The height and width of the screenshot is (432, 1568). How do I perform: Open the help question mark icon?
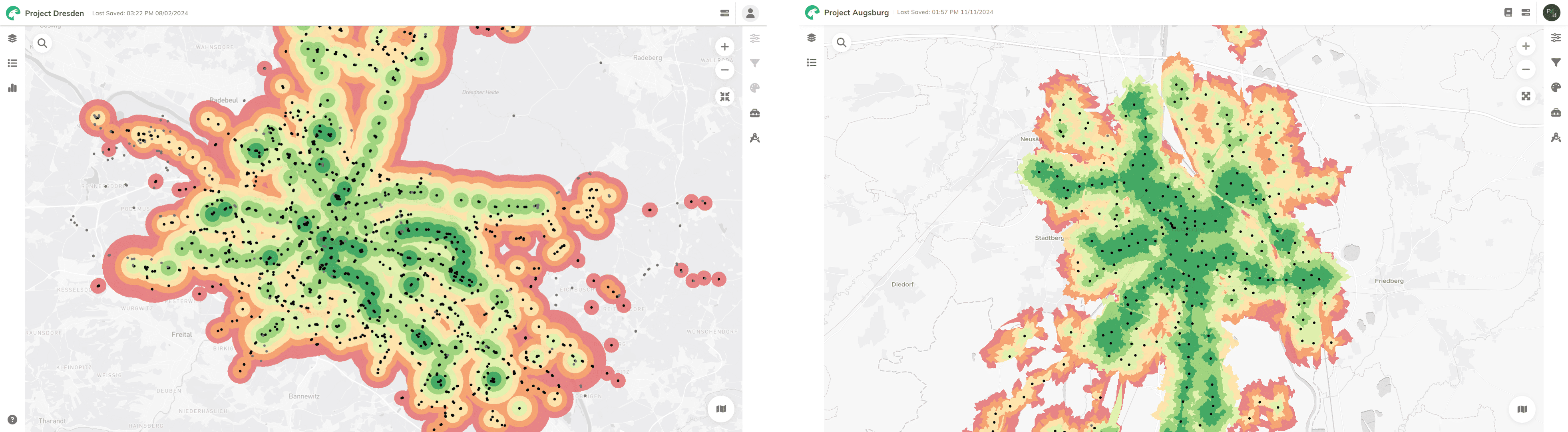[x=12, y=420]
